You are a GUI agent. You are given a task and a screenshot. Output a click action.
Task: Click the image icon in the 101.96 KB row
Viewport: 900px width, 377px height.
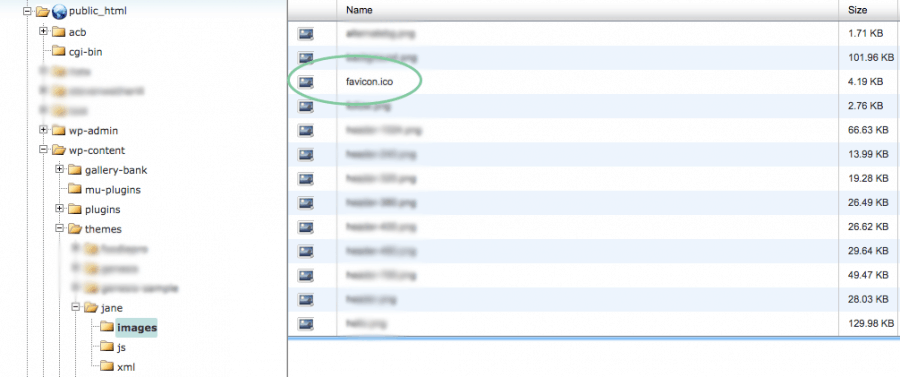[x=305, y=58]
